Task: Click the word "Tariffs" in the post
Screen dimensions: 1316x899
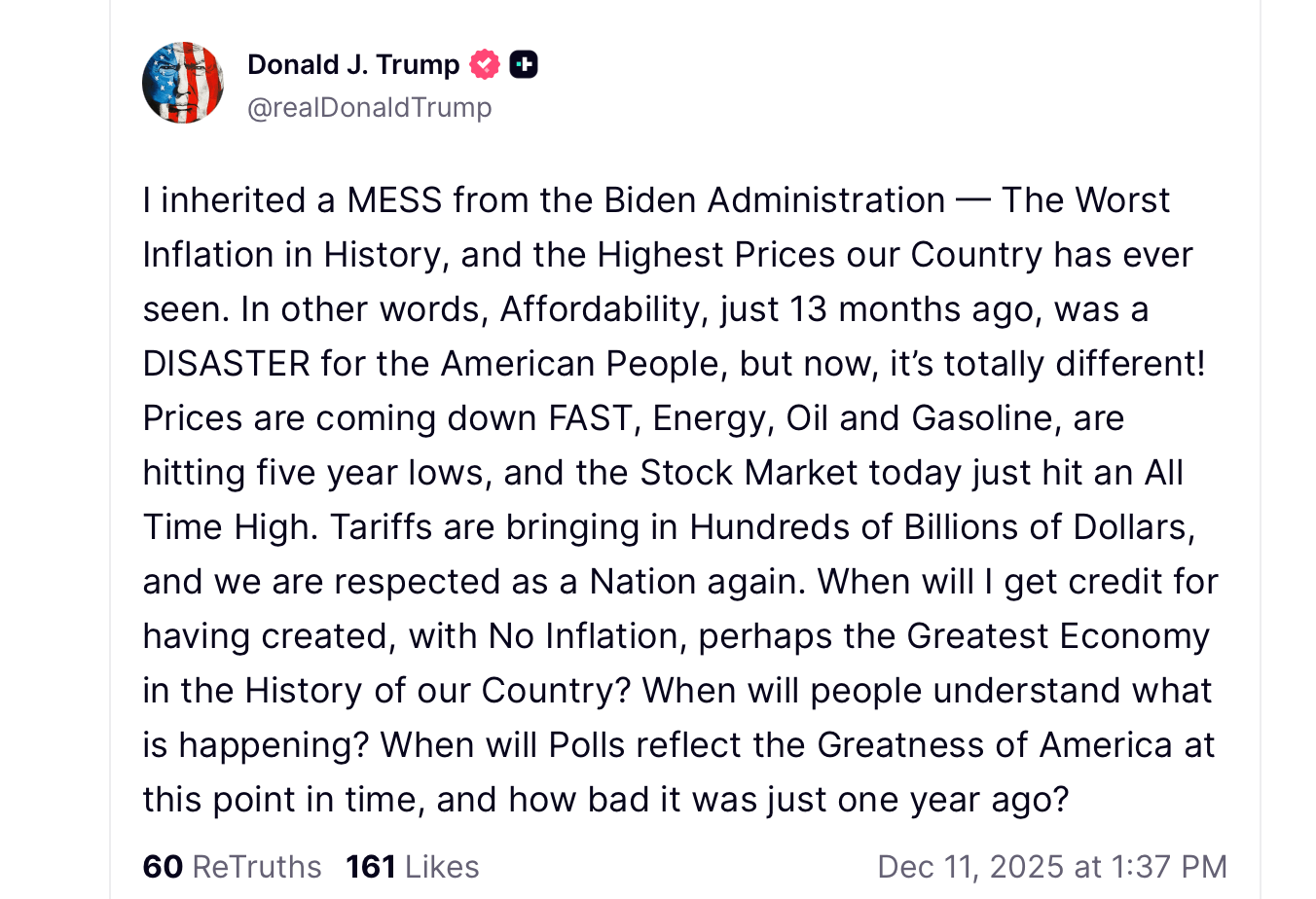Action: pyautogui.click(x=381, y=527)
